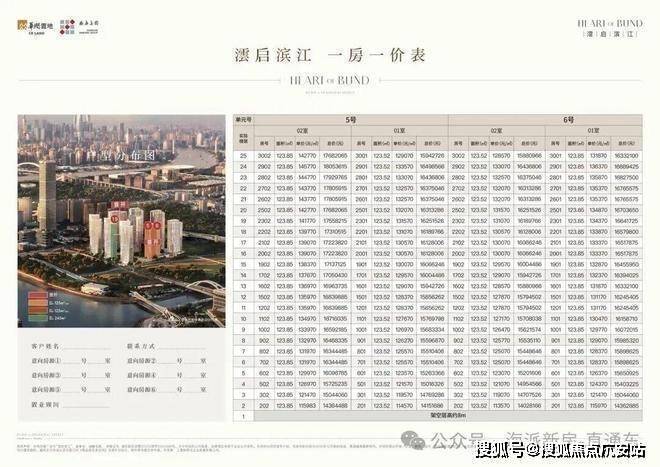Click room 3002 under building 5

[x=264, y=156]
